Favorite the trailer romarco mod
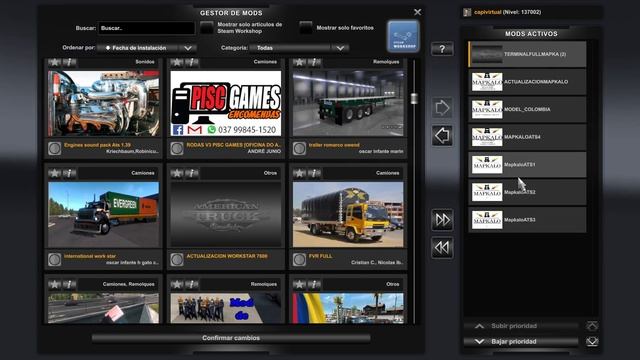Image resolution: width=640 pixels, height=360 pixels. coord(299,62)
